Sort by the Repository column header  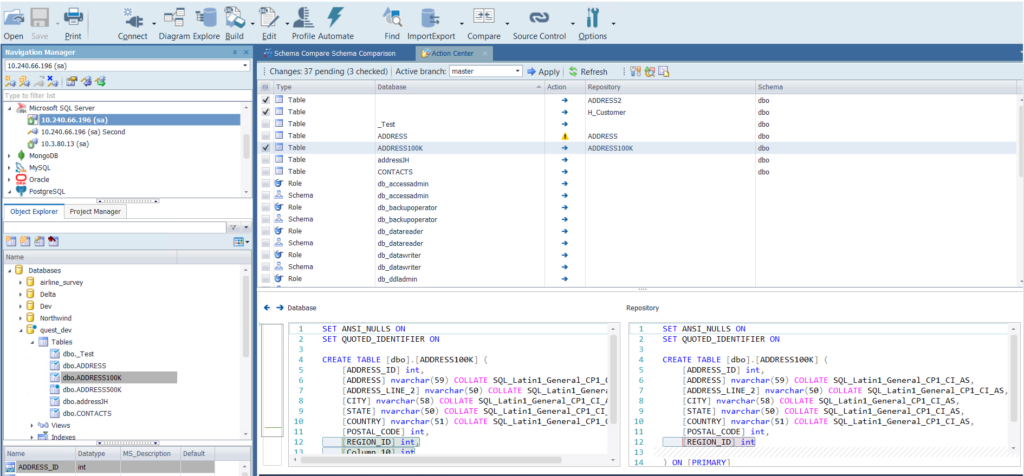[670, 87]
